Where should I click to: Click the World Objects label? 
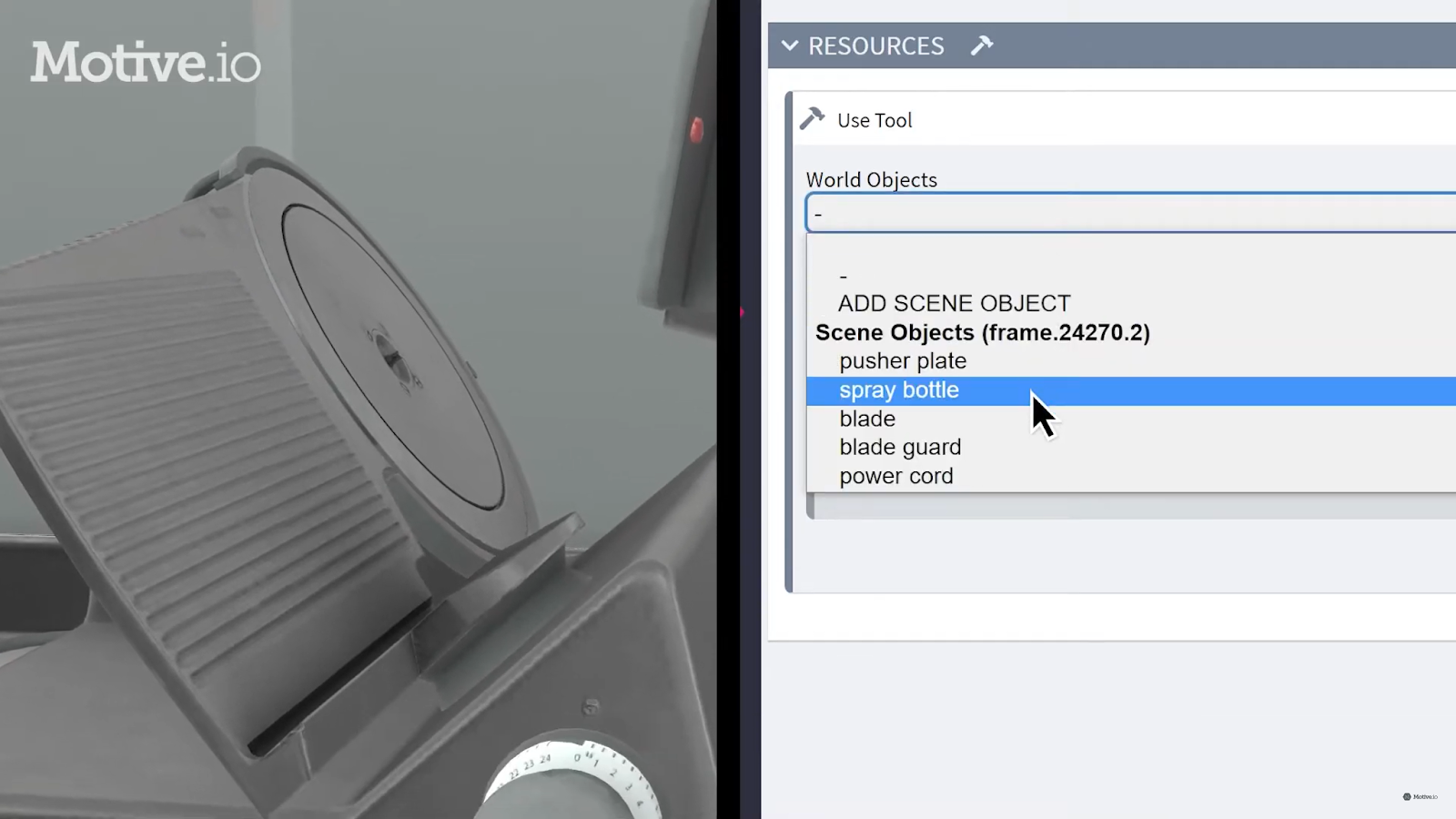click(x=871, y=179)
